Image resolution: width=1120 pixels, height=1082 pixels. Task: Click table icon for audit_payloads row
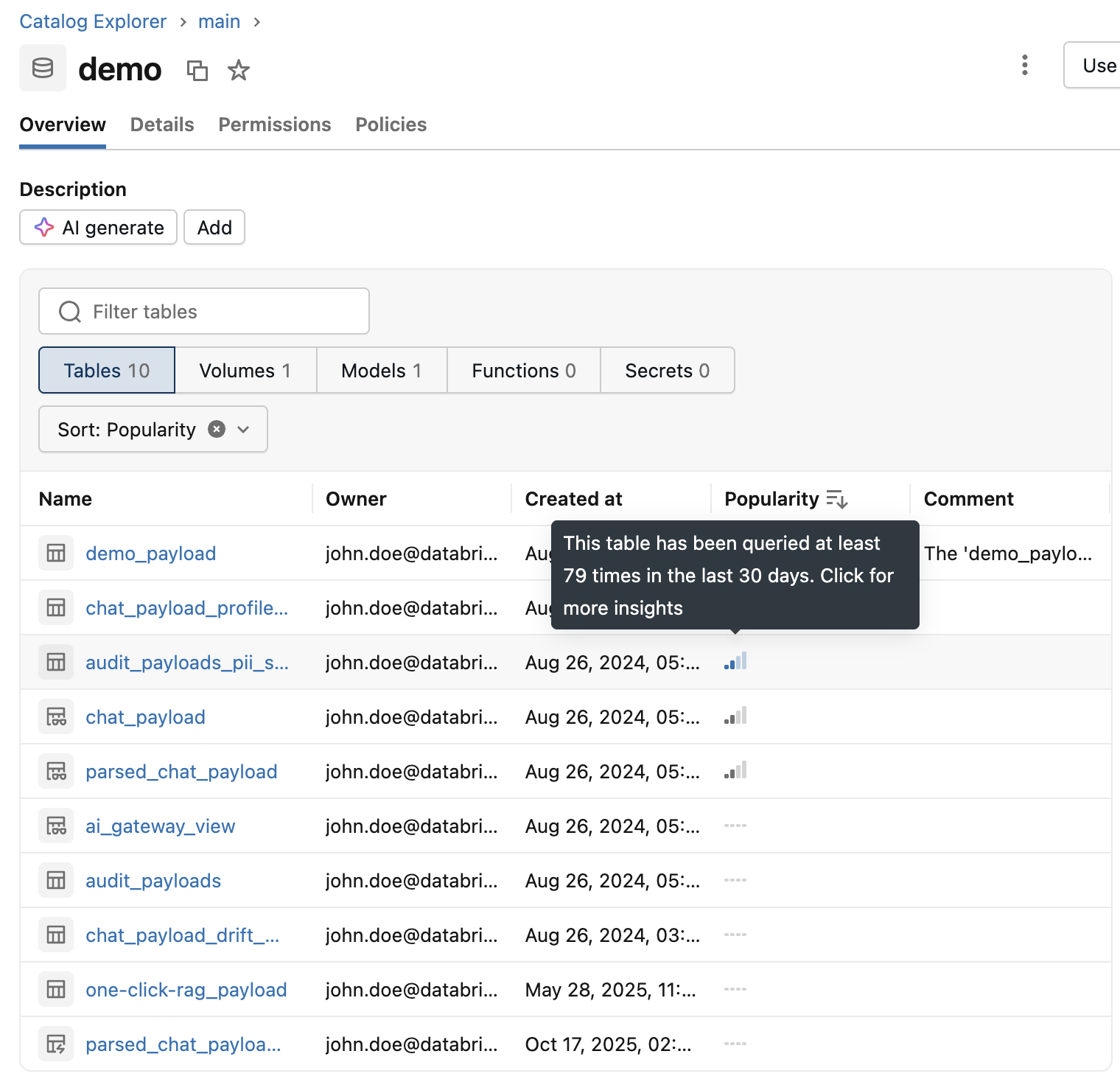(56, 881)
